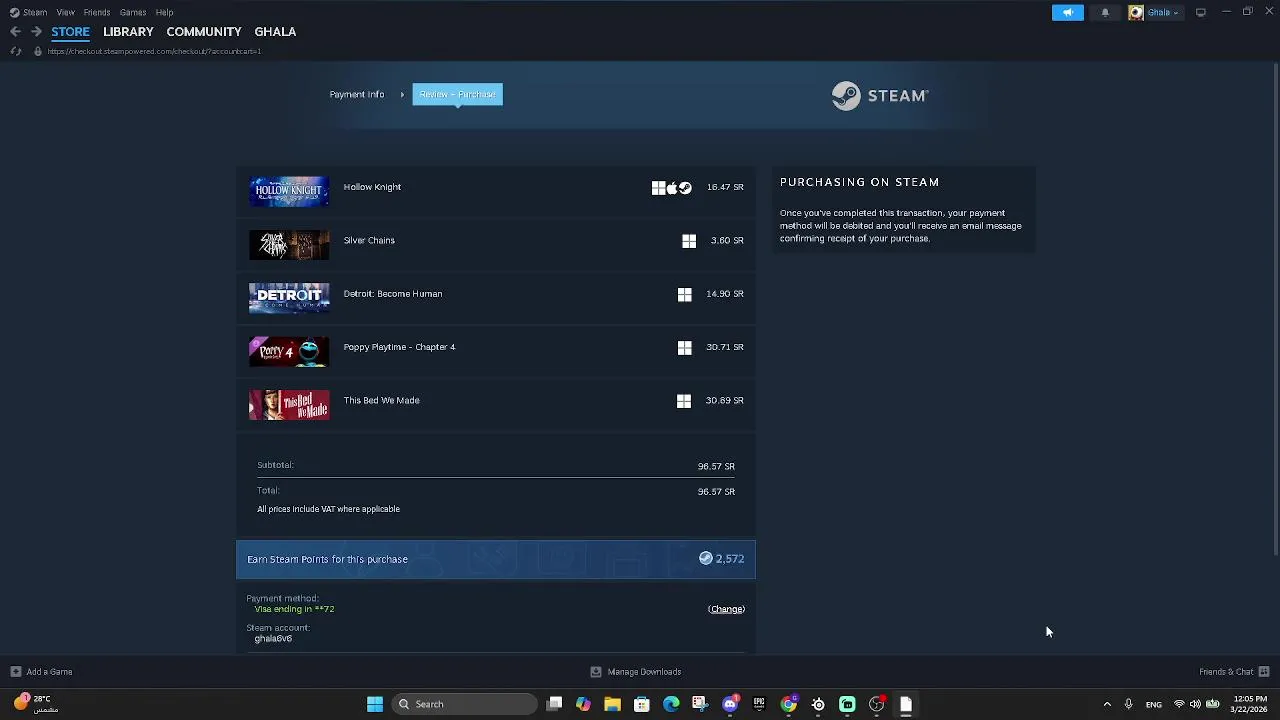Click Windows icon on Poppy Playtime row
1280x720 pixels.
coord(684,348)
